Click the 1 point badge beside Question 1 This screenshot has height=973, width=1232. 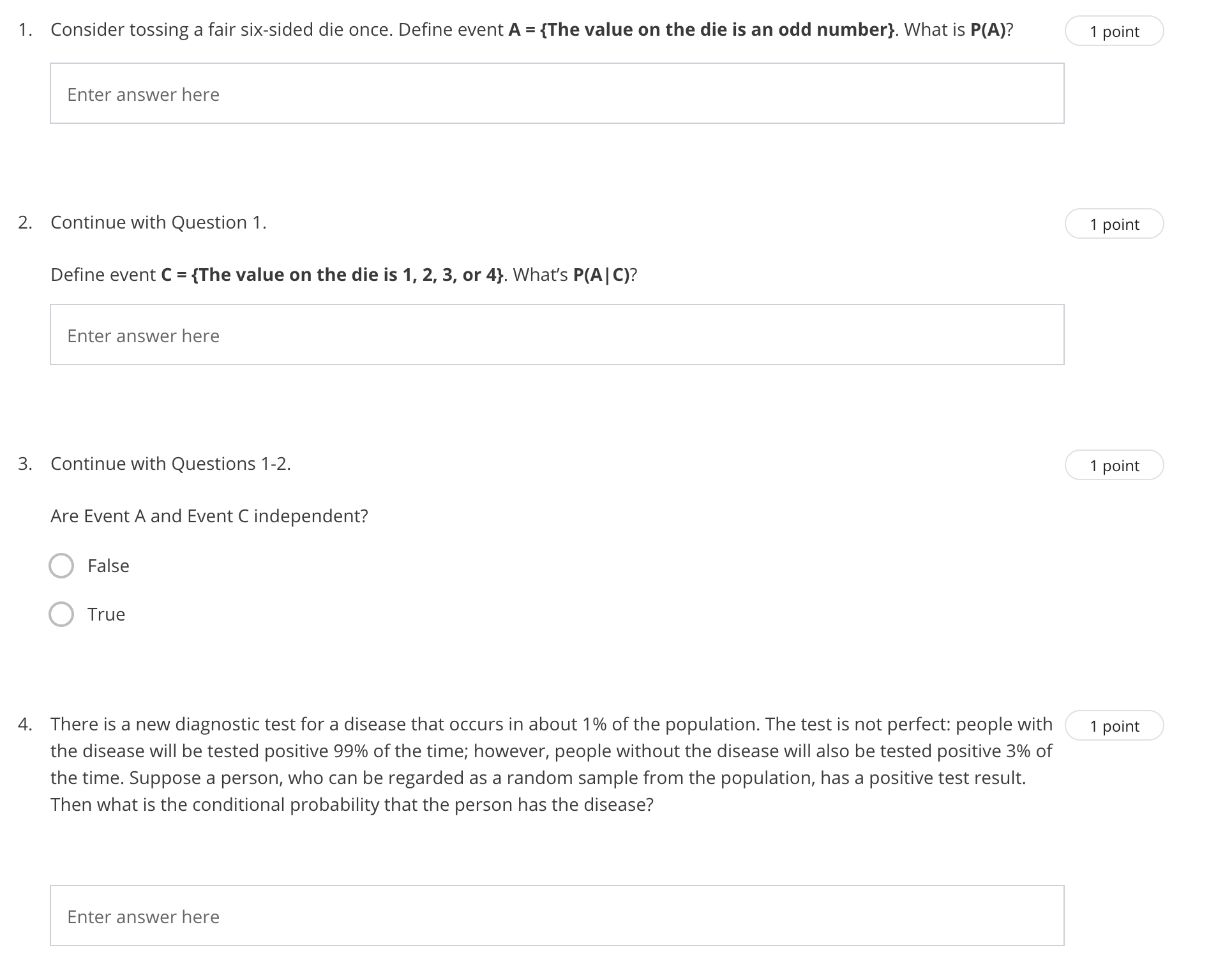[1113, 30]
